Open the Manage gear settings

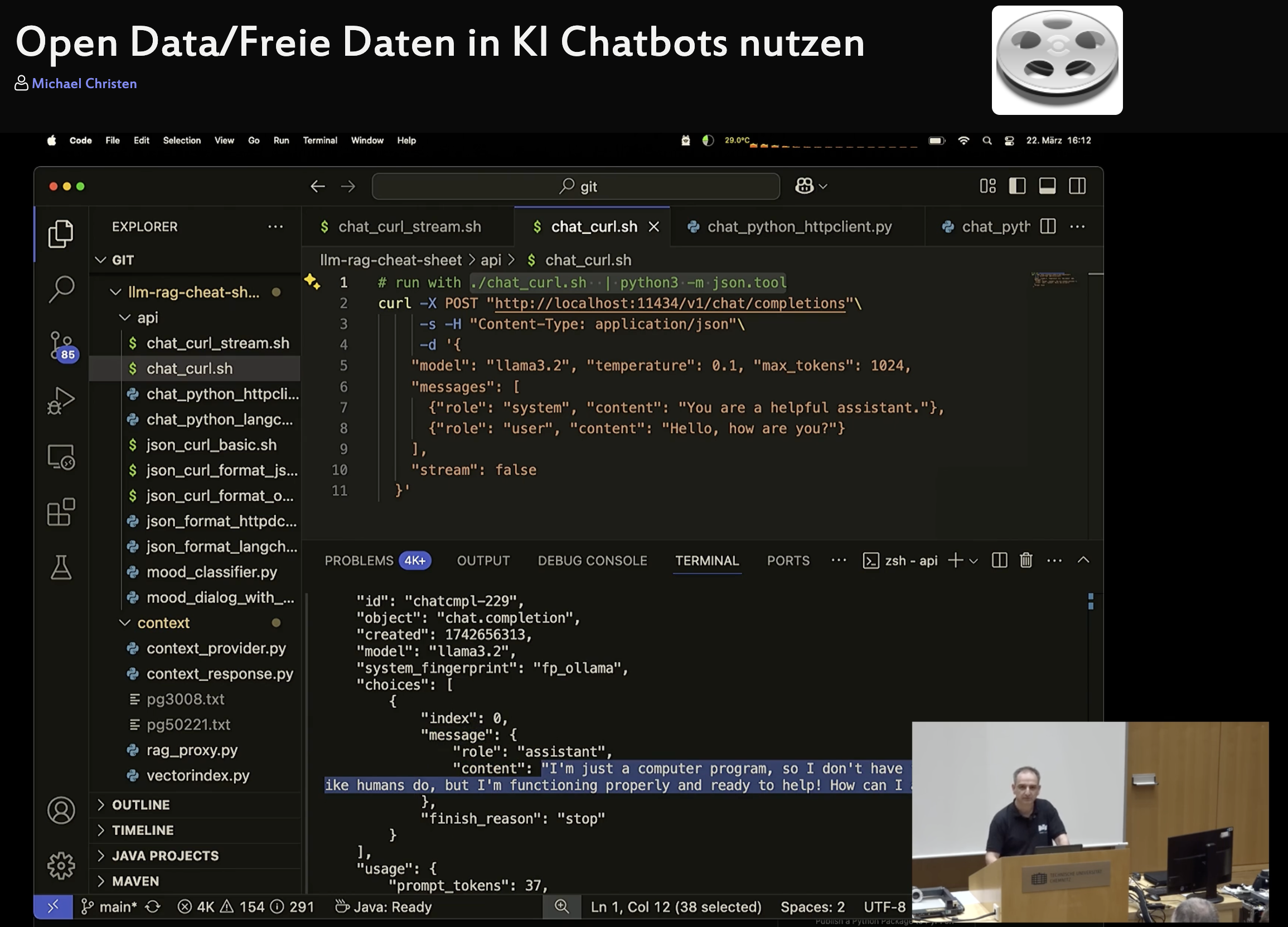pos(61,866)
